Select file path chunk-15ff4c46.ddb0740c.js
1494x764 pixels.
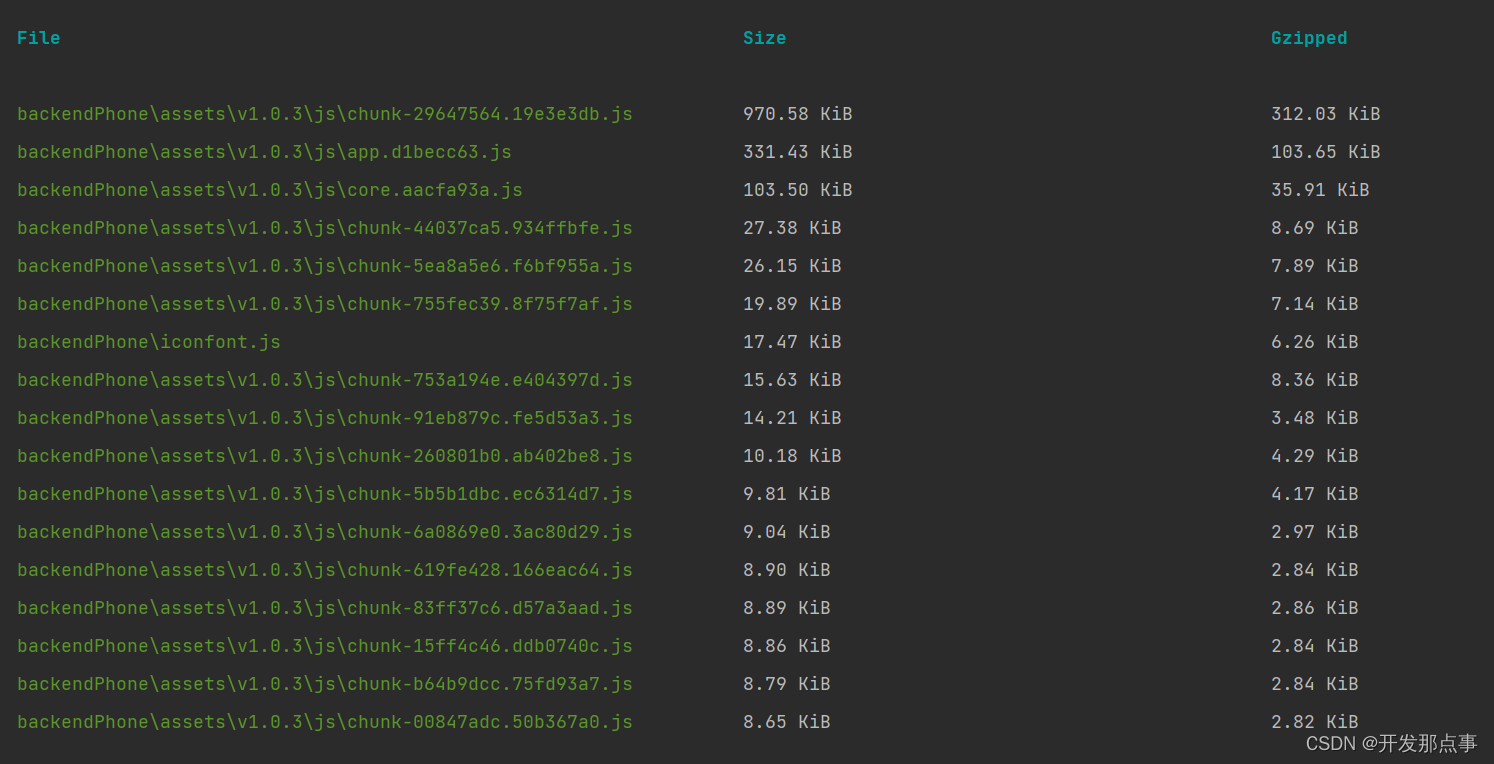[x=325, y=646]
